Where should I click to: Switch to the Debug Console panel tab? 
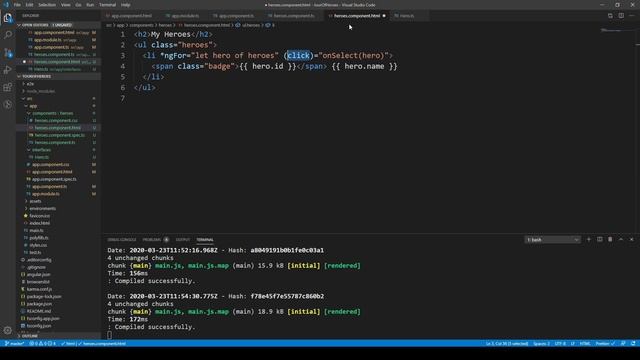point(122,240)
